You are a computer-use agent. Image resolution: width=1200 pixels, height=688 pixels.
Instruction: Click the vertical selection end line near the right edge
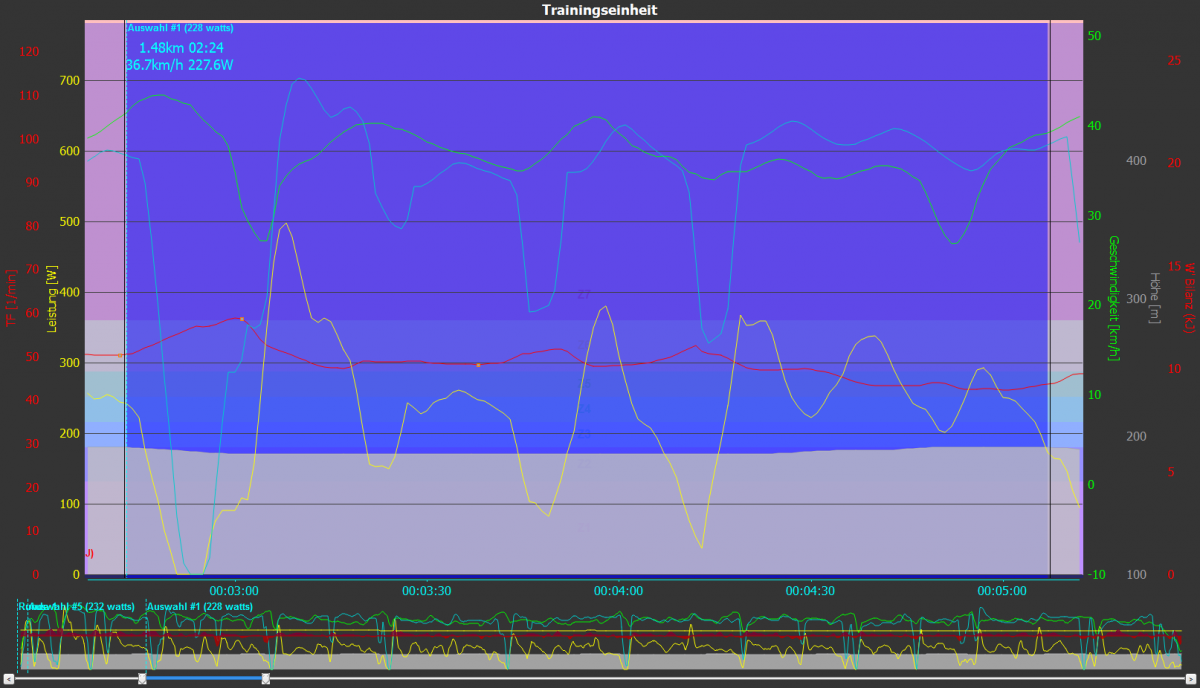(x=1049, y=300)
